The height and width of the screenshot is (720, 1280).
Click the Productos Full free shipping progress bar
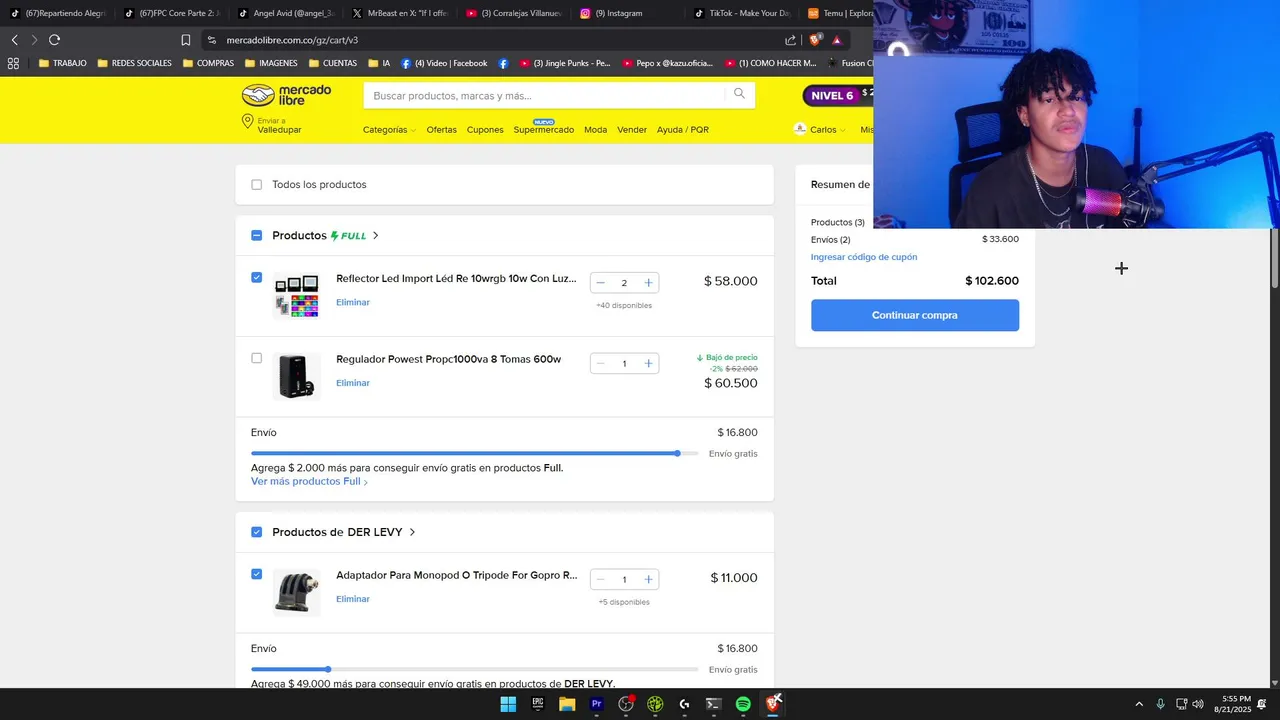[x=475, y=454]
